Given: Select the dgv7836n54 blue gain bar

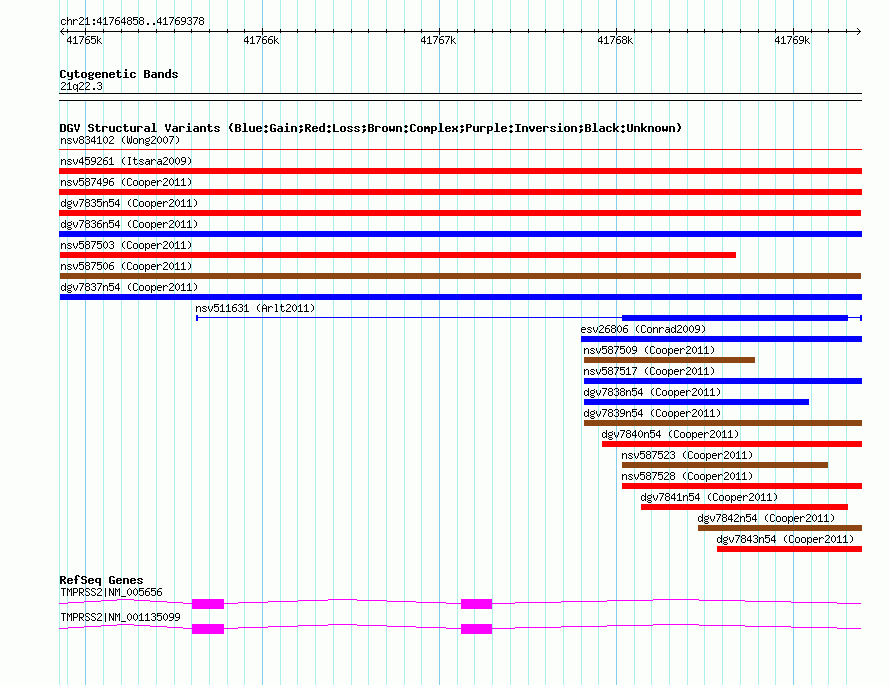Looking at the screenshot, I should pyautogui.click(x=460, y=234).
